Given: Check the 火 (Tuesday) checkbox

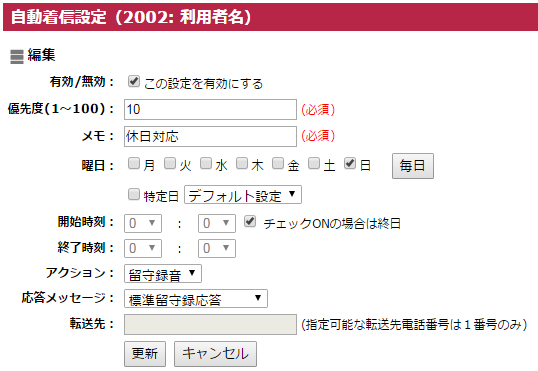Looking at the screenshot, I should (169, 163).
